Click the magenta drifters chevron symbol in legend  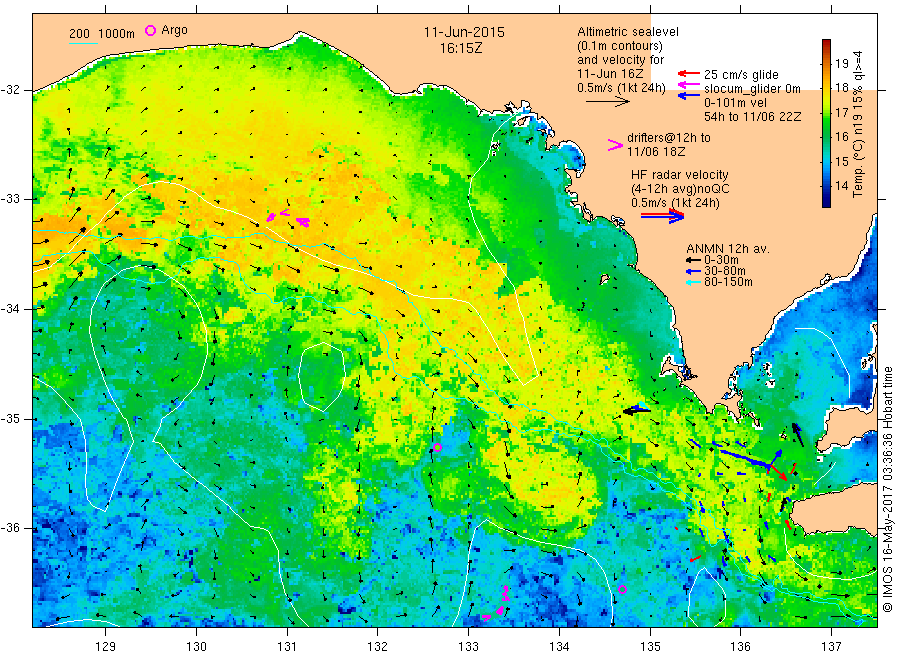pyautogui.click(x=615, y=145)
